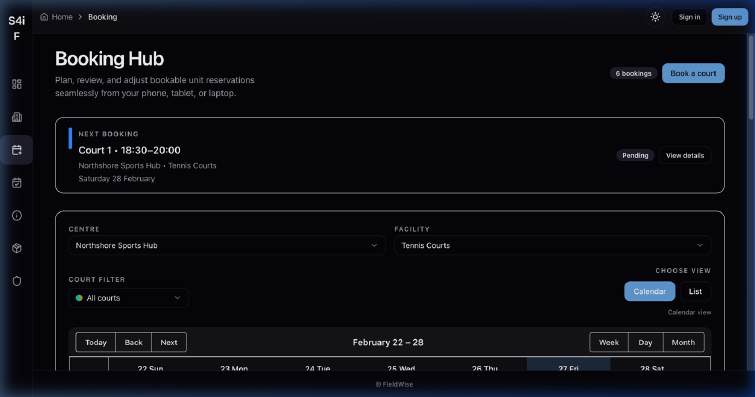Switch to List view

click(x=695, y=291)
